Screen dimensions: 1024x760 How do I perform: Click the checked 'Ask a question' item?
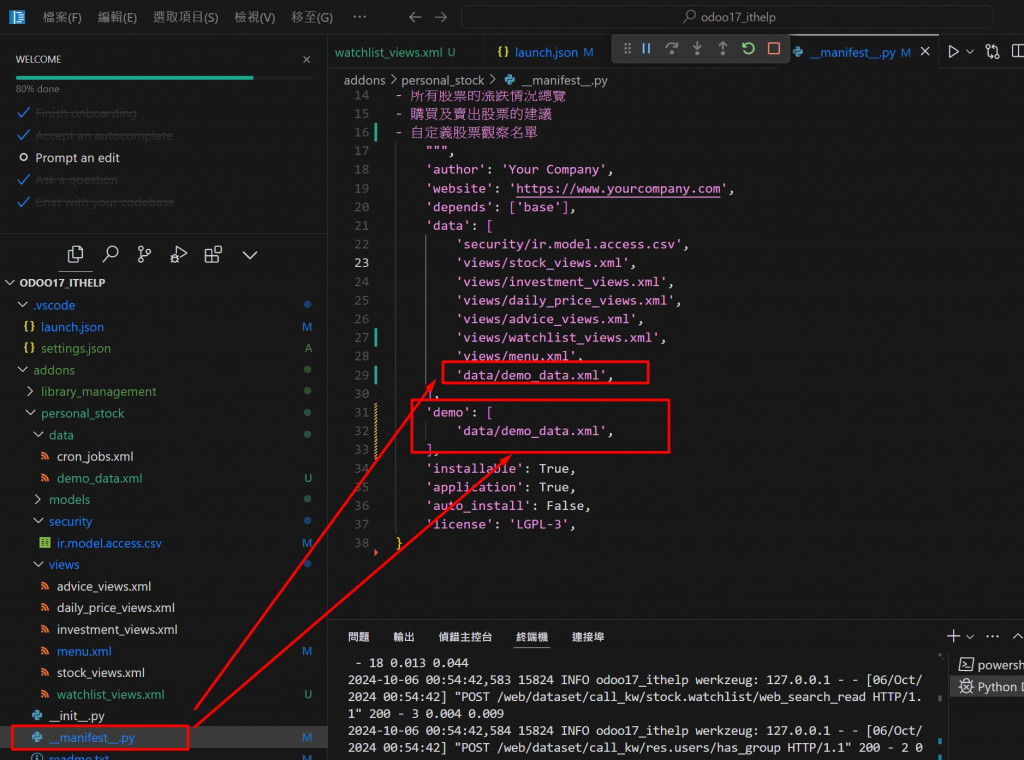76,180
